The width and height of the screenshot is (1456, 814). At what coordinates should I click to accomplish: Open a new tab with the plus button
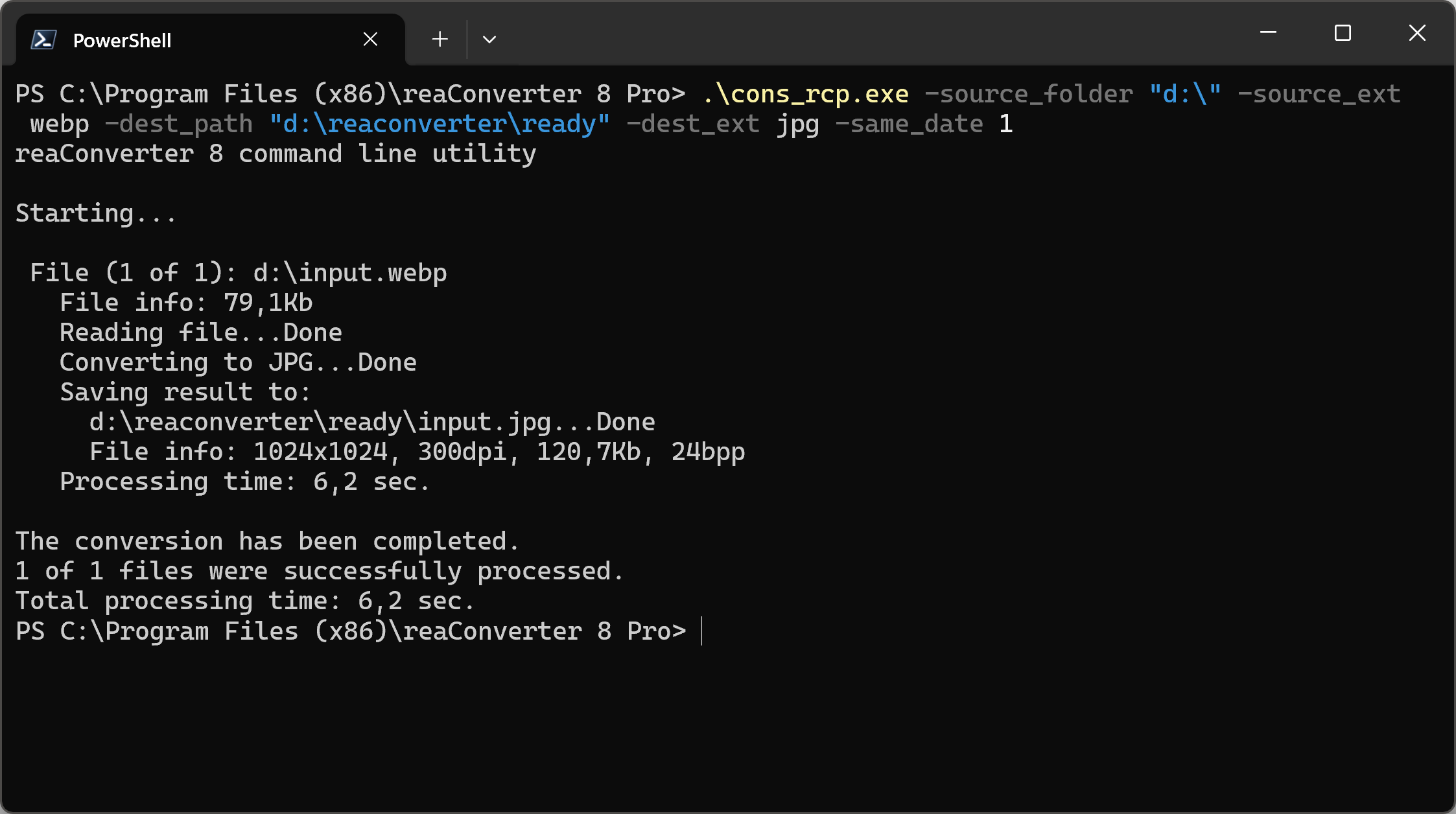click(440, 40)
